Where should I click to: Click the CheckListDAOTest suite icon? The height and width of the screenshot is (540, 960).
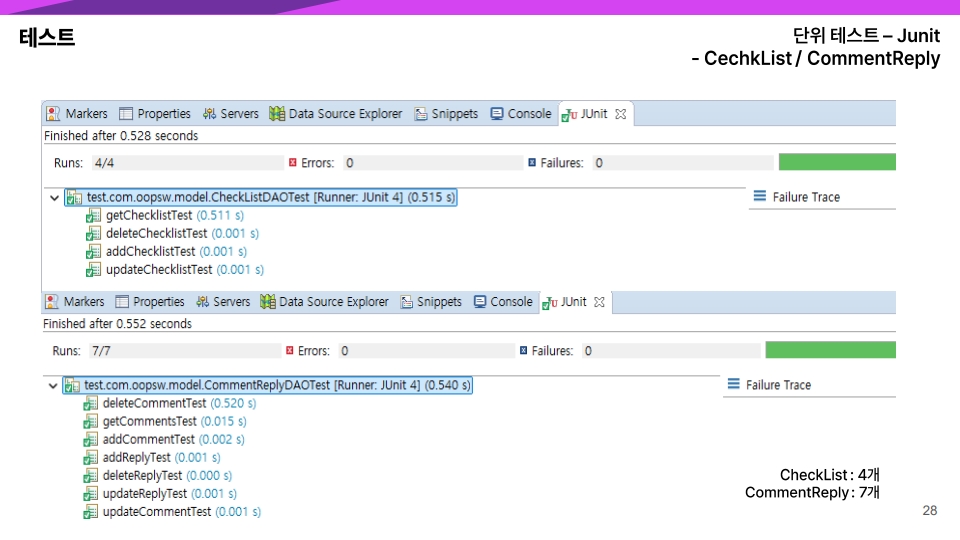(x=74, y=198)
